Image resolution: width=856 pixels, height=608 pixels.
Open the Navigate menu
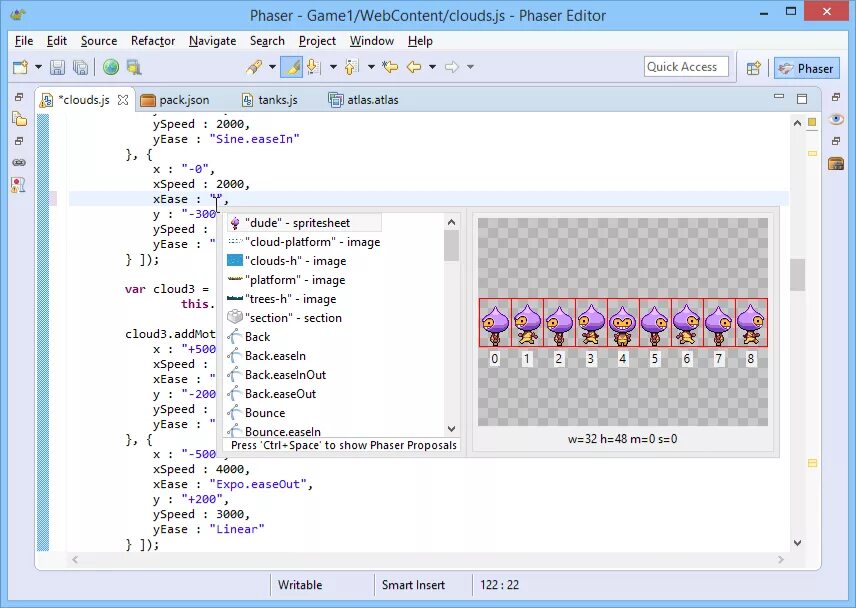coord(212,41)
